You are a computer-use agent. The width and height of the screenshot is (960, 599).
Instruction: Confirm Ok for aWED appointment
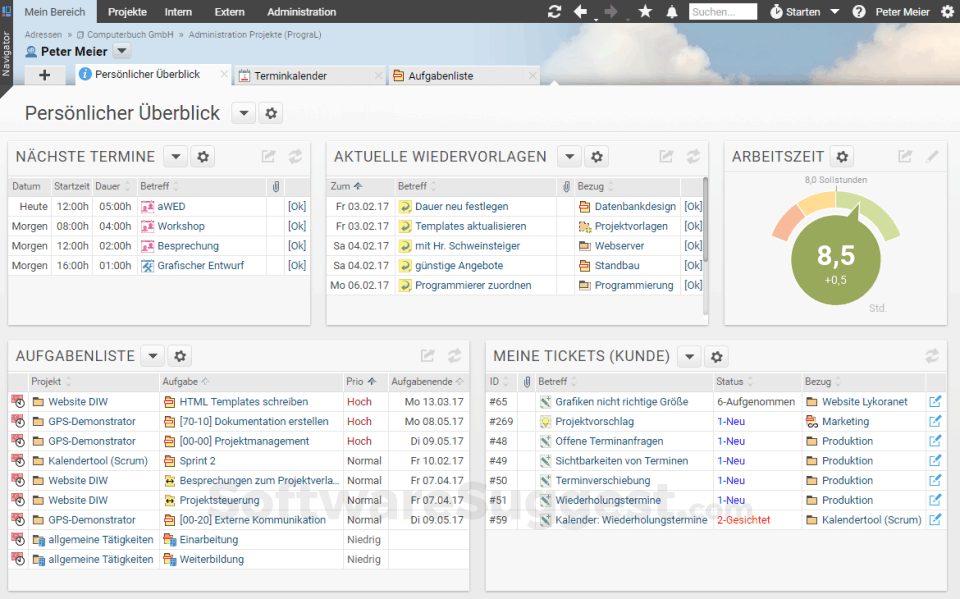[x=297, y=207]
